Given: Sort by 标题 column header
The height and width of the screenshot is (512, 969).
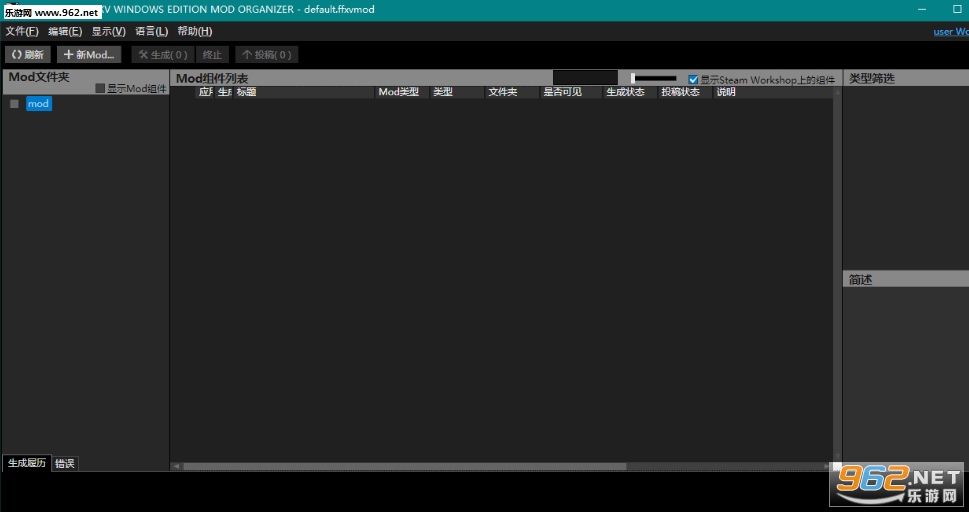Looking at the screenshot, I should pyautogui.click(x=305, y=92).
